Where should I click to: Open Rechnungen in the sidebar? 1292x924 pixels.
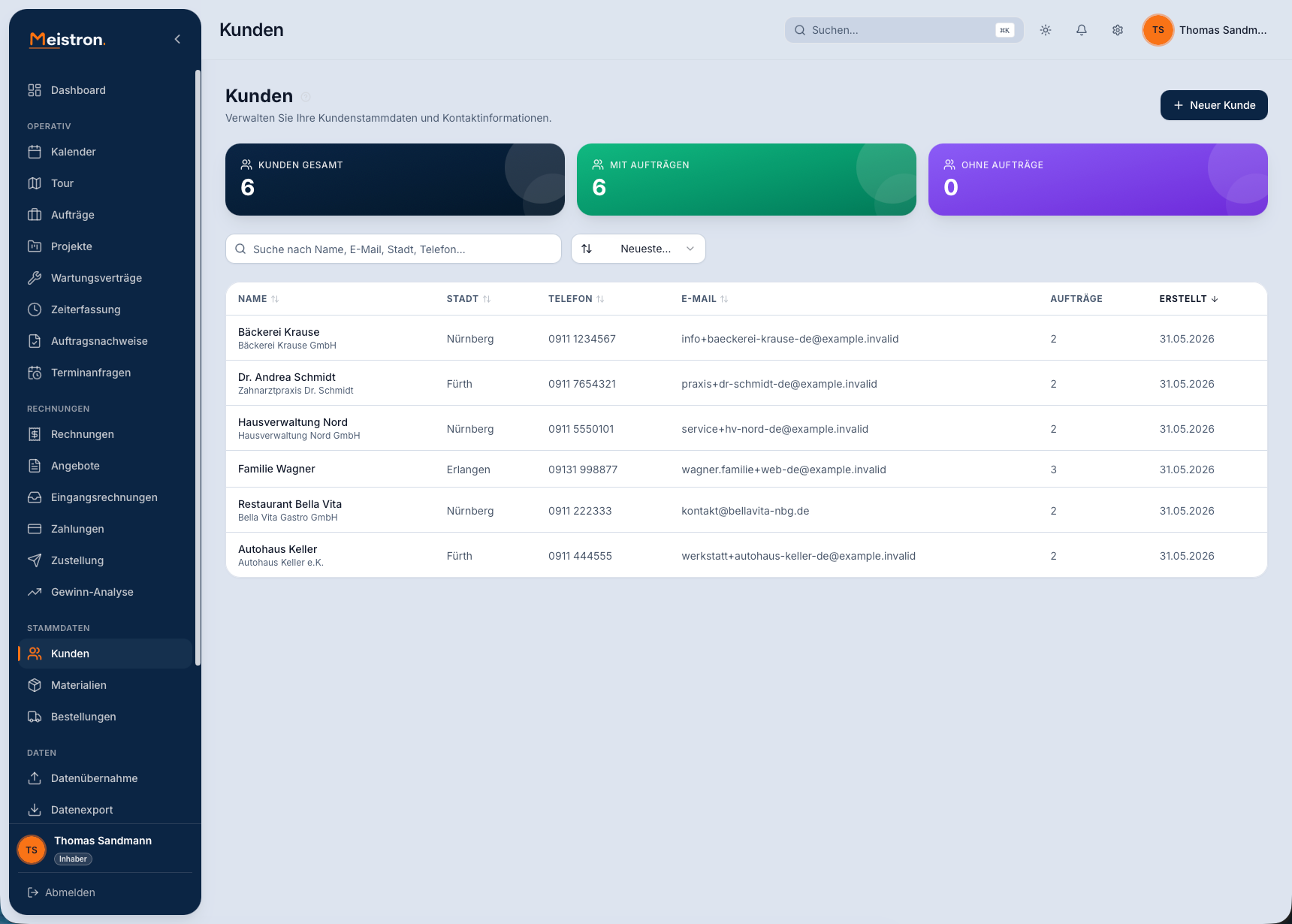pyautogui.click(x=105, y=434)
